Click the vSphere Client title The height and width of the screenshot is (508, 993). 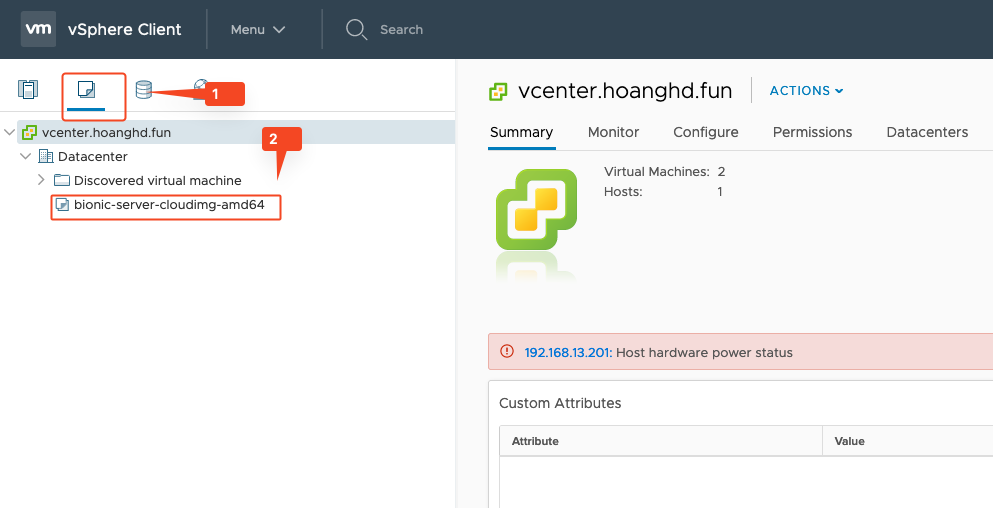tap(125, 30)
